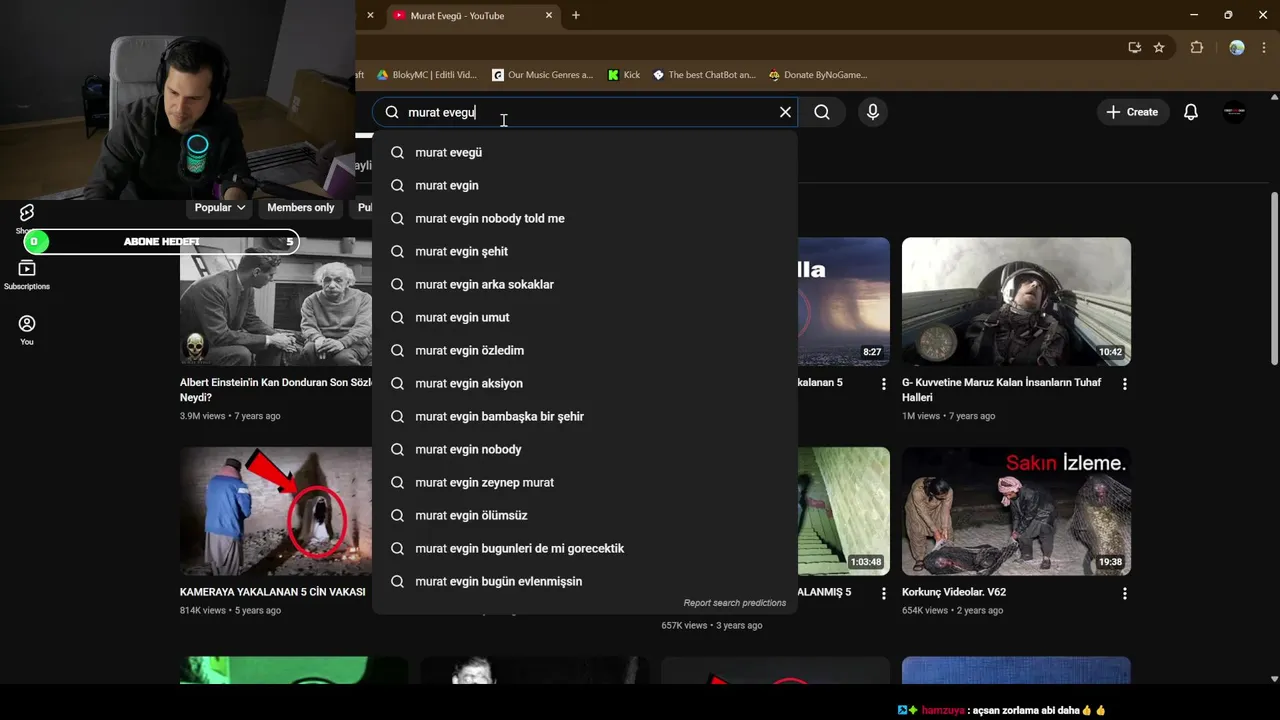Choose suggestion murat evgin nobody told me
Screen dimensions: 1280x720
pos(585,218)
